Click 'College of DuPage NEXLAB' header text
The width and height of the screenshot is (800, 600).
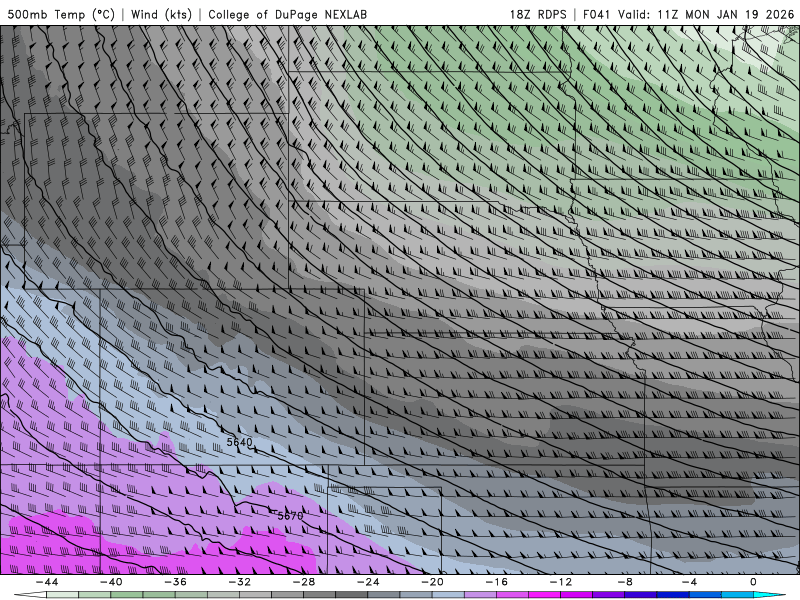[x=287, y=14]
